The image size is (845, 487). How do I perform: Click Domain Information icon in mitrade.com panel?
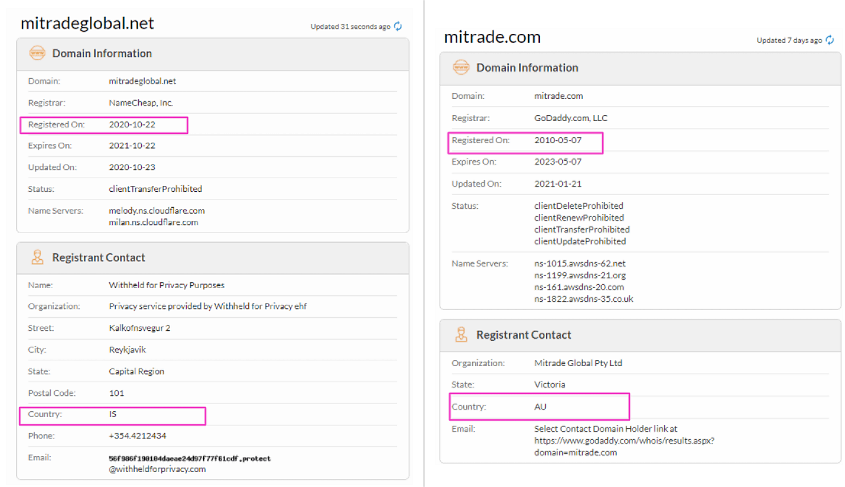tap(461, 68)
